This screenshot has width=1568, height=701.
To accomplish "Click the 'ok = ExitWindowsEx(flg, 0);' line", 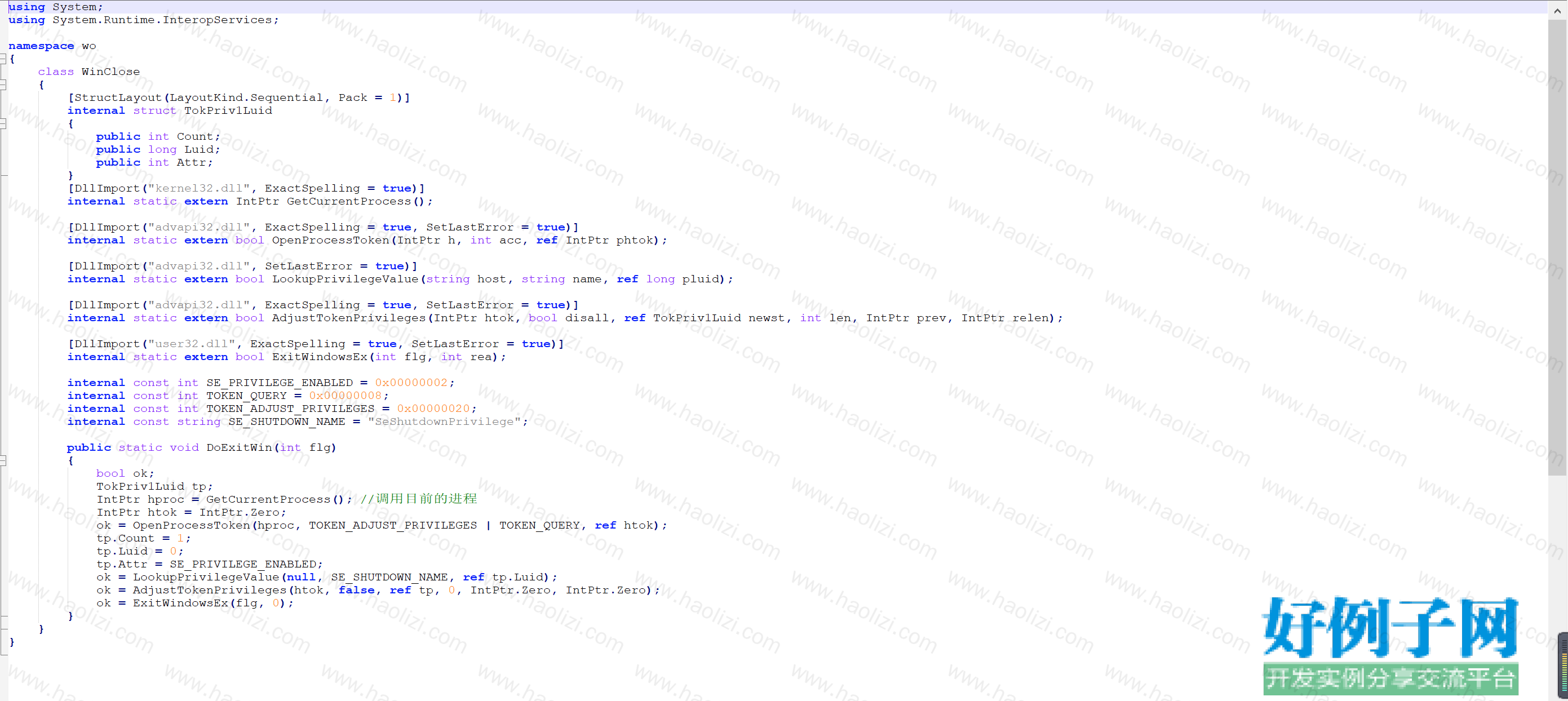I will click(195, 604).
